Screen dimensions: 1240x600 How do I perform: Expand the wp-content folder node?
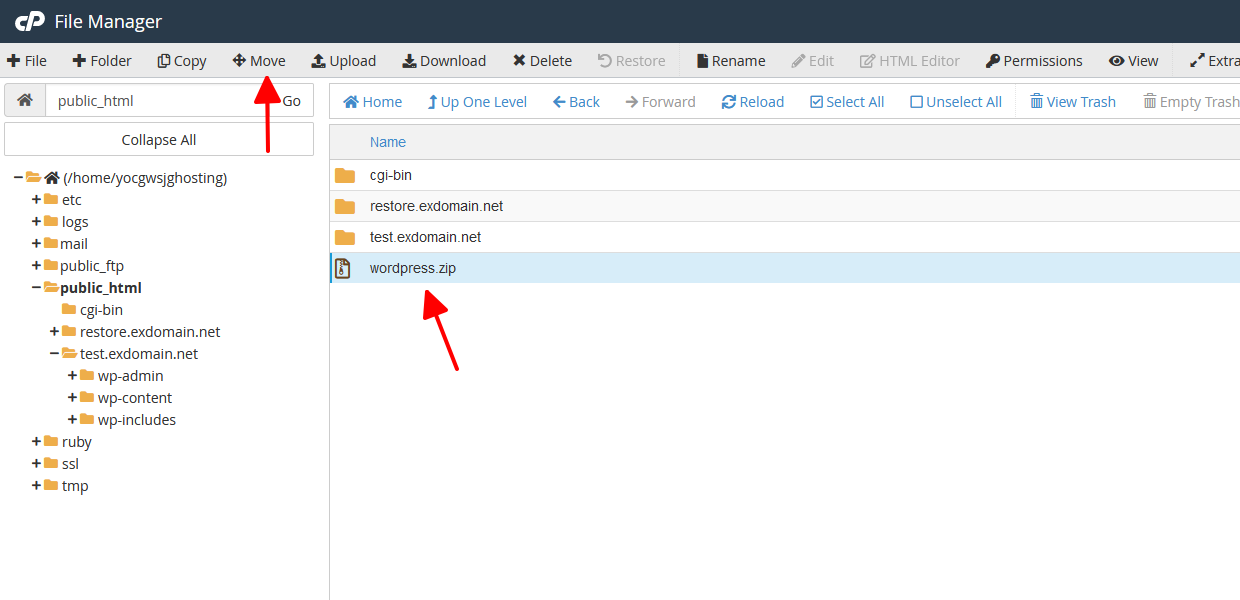73,398
